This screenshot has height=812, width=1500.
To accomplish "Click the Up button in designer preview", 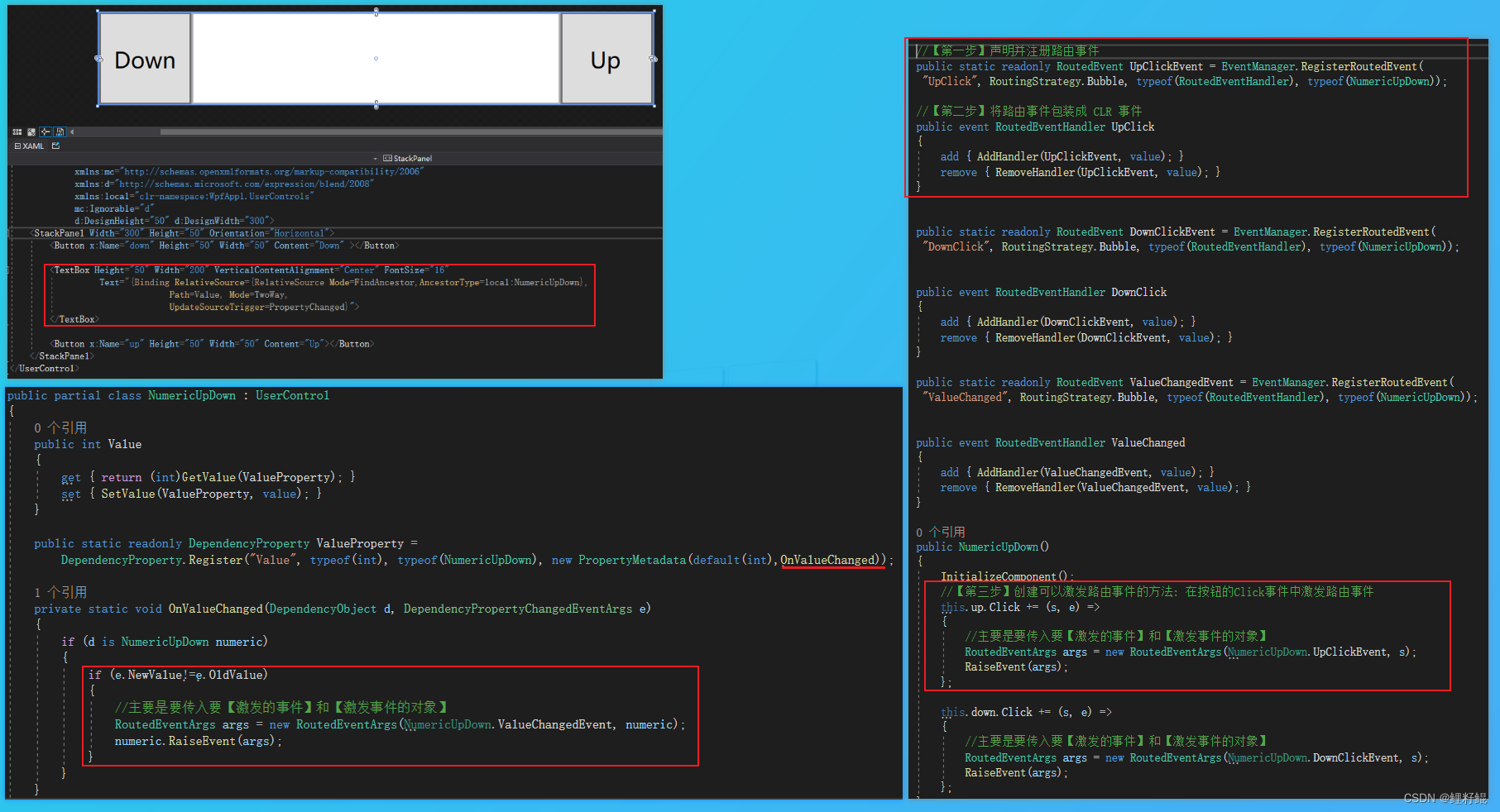I will click(606, 60).
